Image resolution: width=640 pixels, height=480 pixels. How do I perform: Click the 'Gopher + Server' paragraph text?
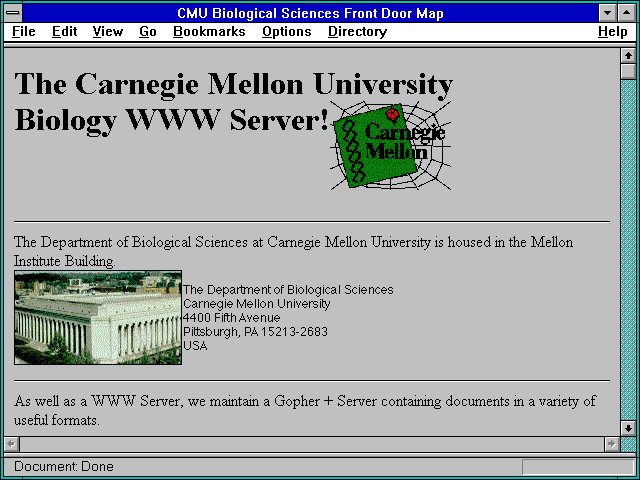[x=305, y=410]
